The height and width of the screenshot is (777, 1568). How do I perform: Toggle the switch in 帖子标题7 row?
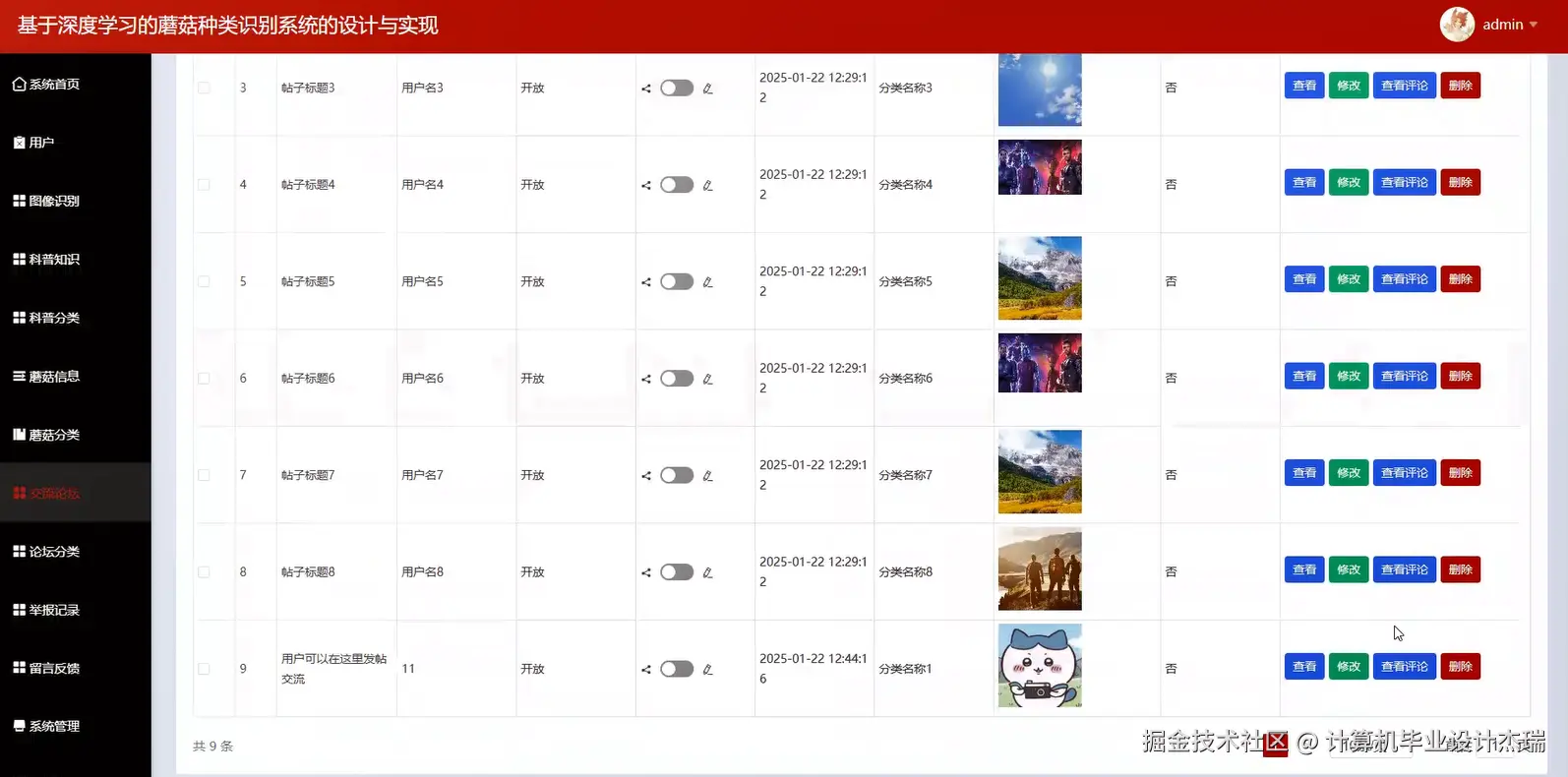677,475
